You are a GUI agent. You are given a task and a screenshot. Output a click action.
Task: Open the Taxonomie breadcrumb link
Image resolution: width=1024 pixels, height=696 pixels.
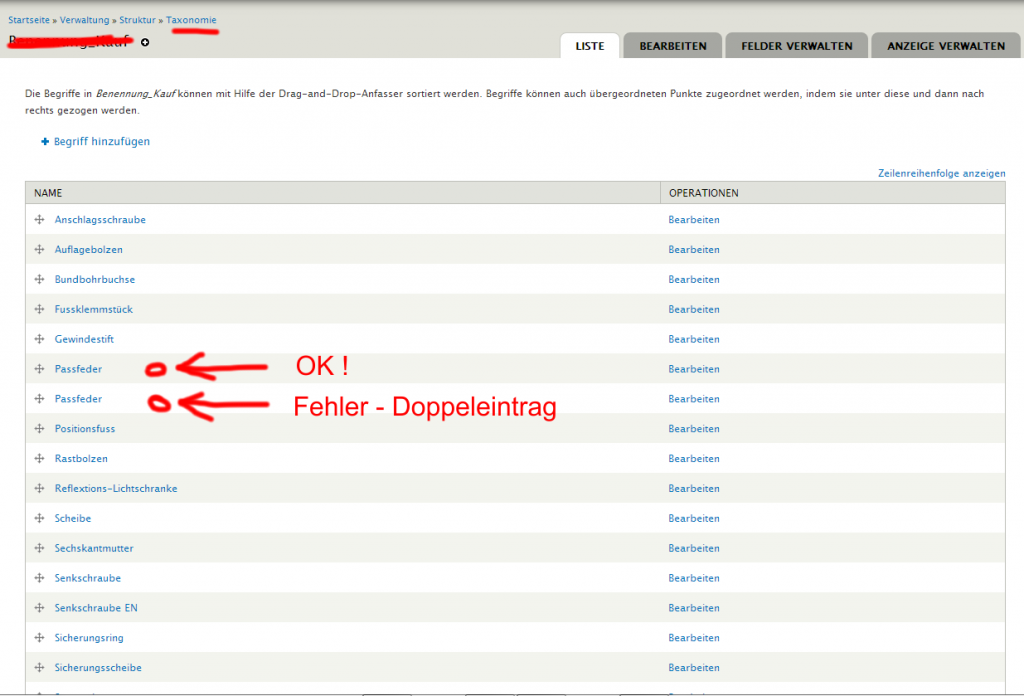click(191, 20)
